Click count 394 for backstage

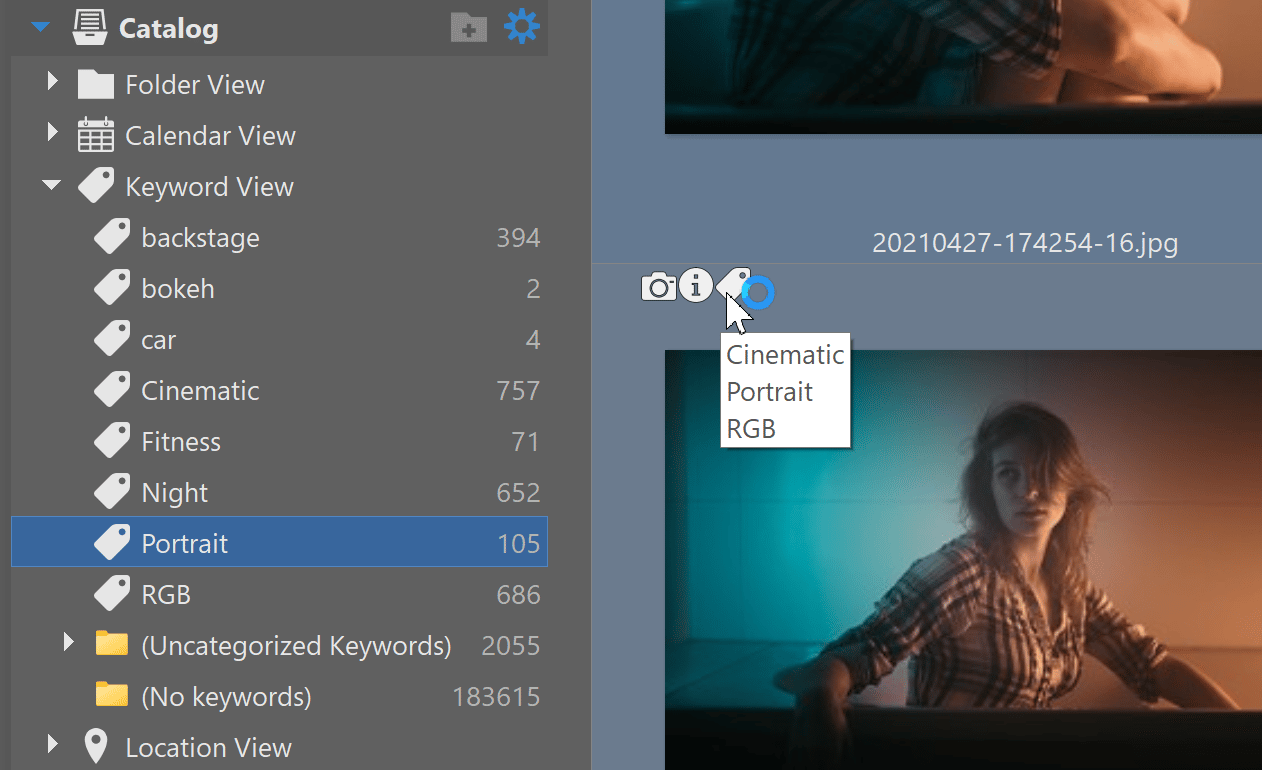[518, 238]
